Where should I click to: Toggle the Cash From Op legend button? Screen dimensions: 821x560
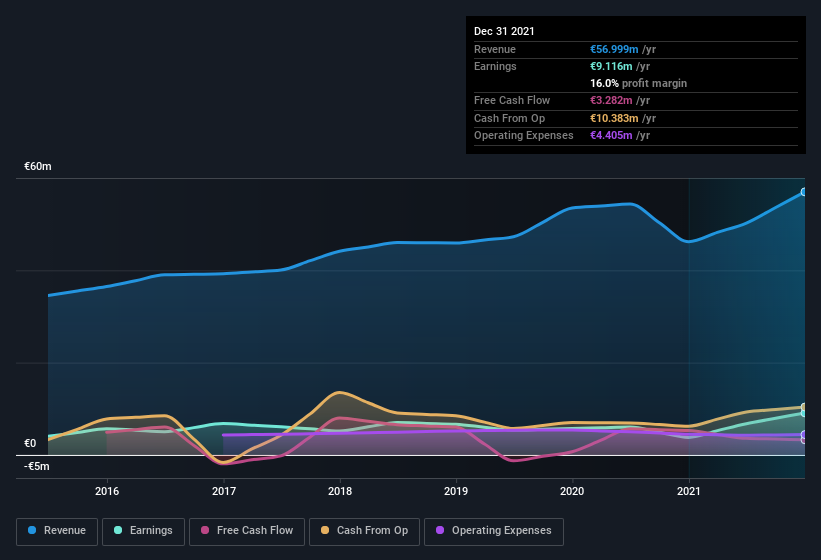(364, 531)
